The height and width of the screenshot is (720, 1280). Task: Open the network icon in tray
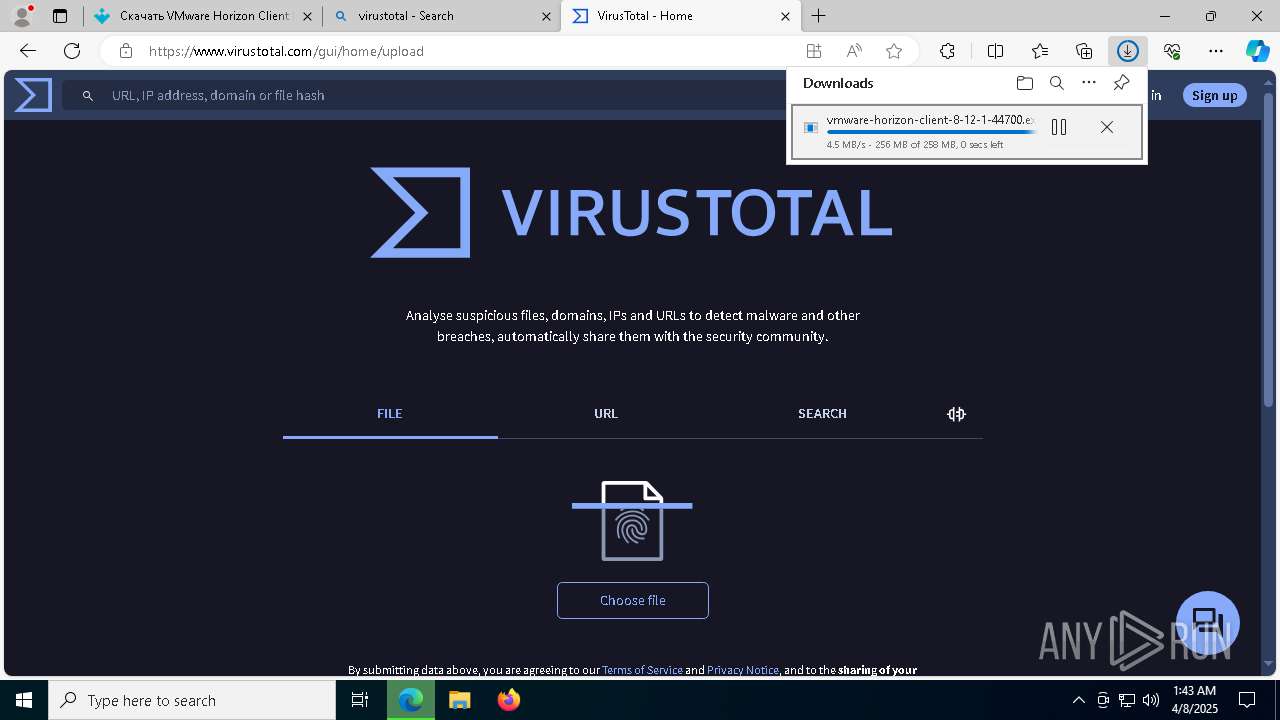1127,700
